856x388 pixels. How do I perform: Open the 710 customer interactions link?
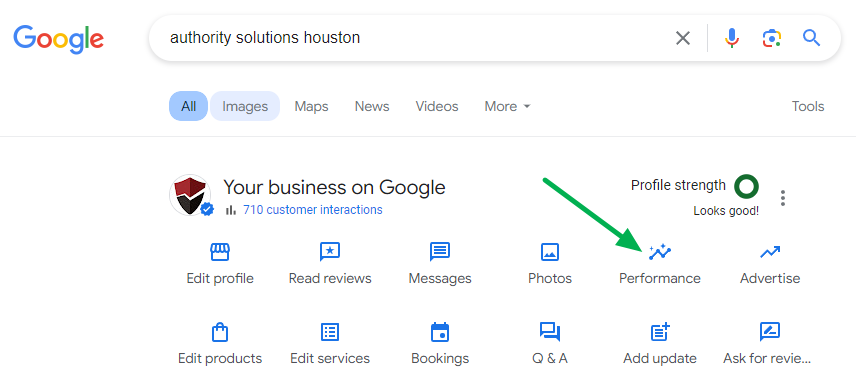pos(313,210)
